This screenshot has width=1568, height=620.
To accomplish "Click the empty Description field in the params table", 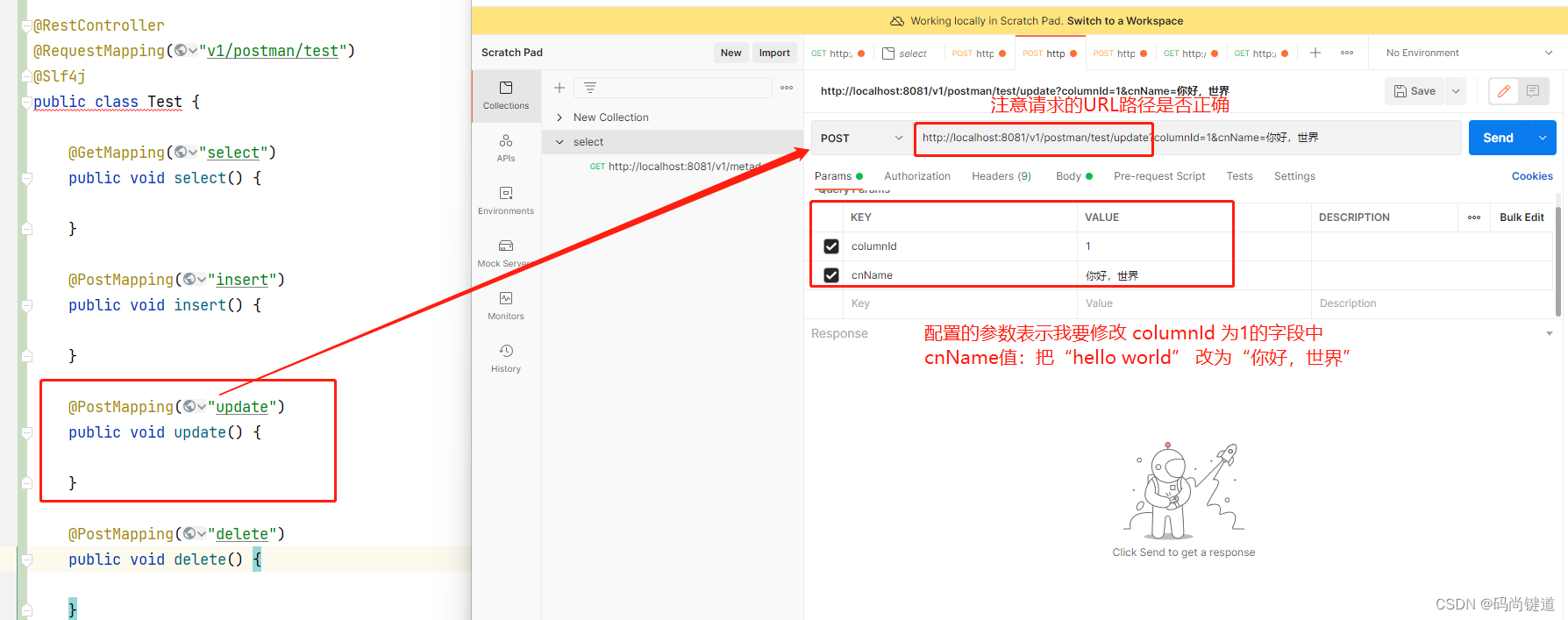I will (1431, 303).
